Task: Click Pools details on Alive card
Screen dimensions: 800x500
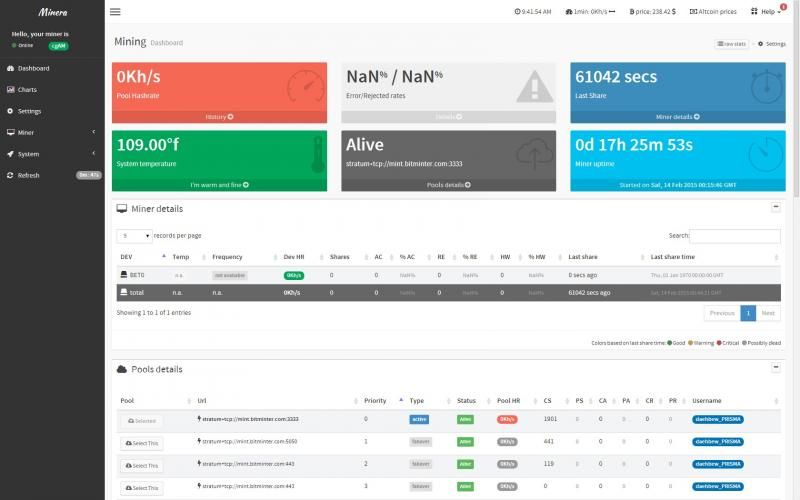Action: (x=448, y=185)
